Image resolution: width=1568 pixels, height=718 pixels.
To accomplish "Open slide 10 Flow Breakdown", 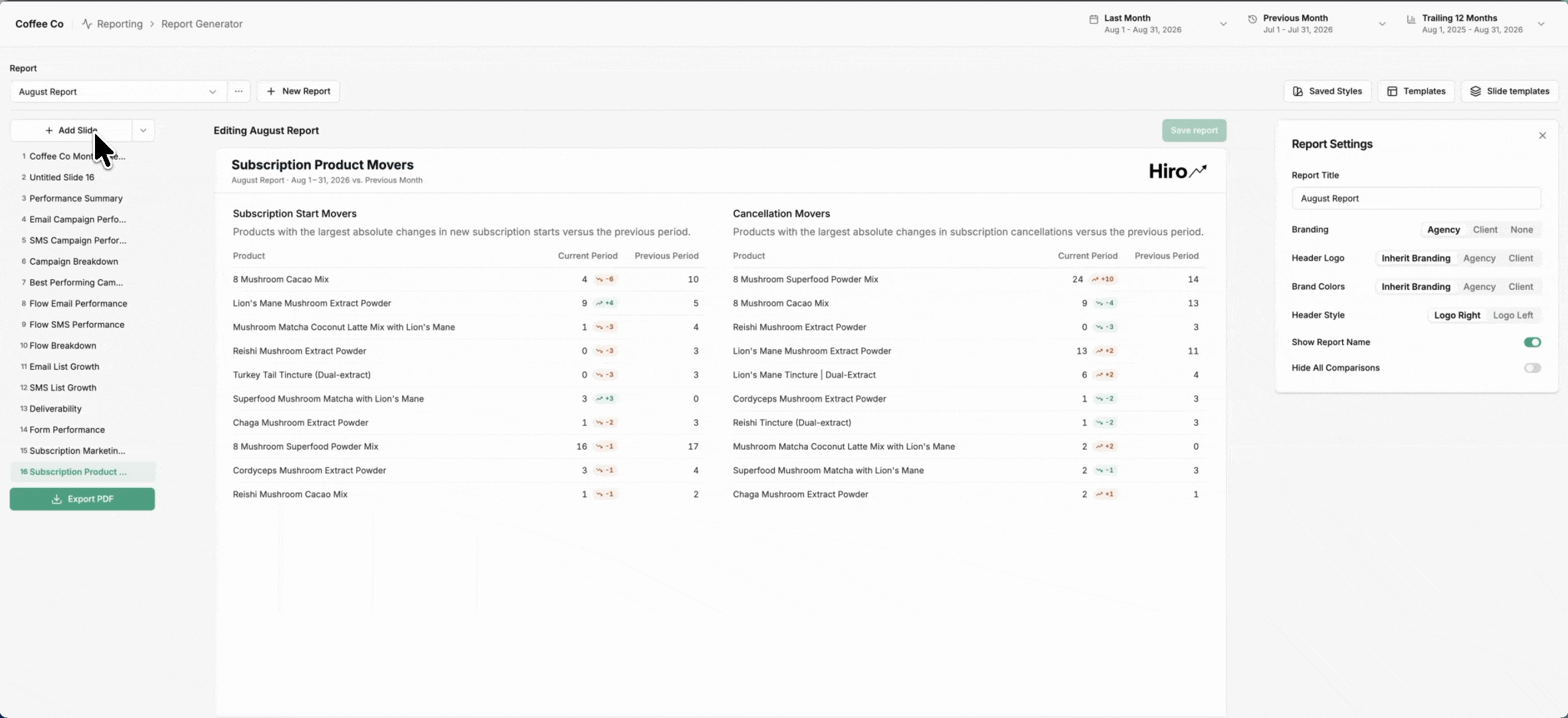I will [x=82, y=346].
